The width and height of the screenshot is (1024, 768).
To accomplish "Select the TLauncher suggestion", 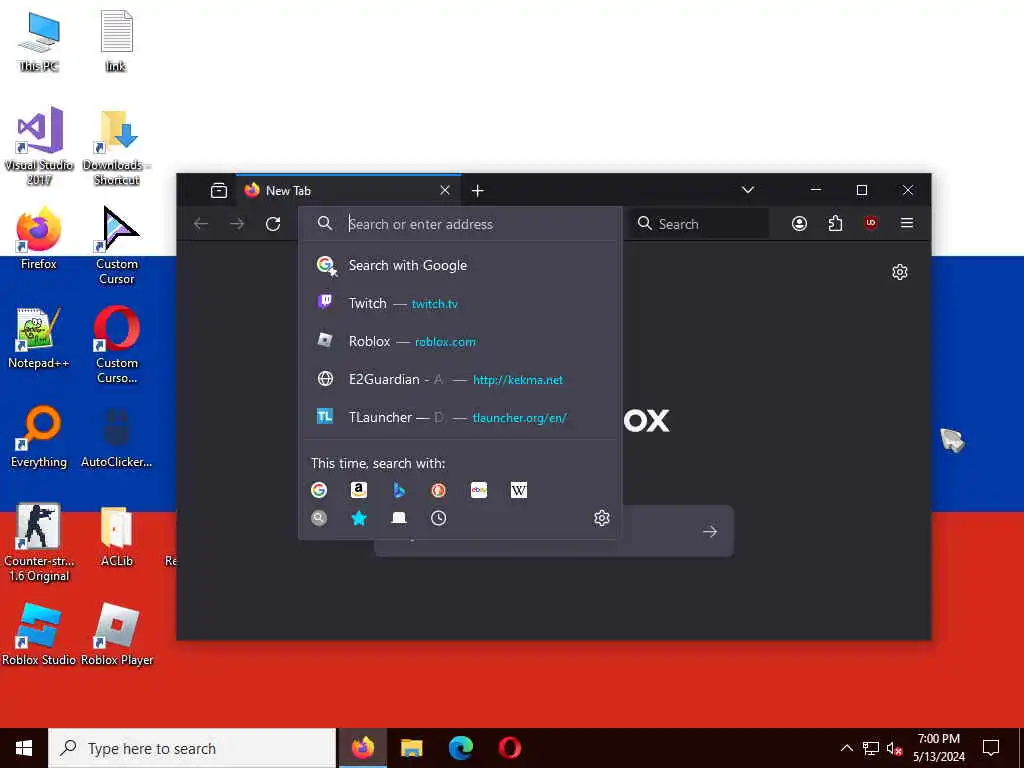I will coord(460,417).
